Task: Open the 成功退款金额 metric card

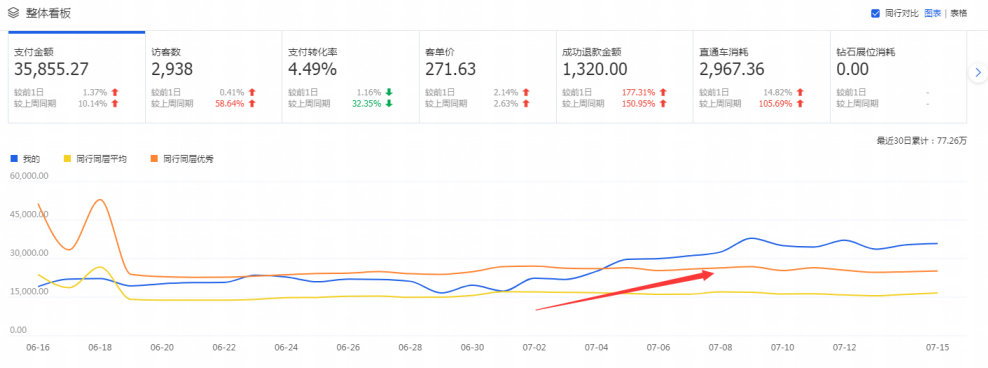Action: tap(624, 77)
